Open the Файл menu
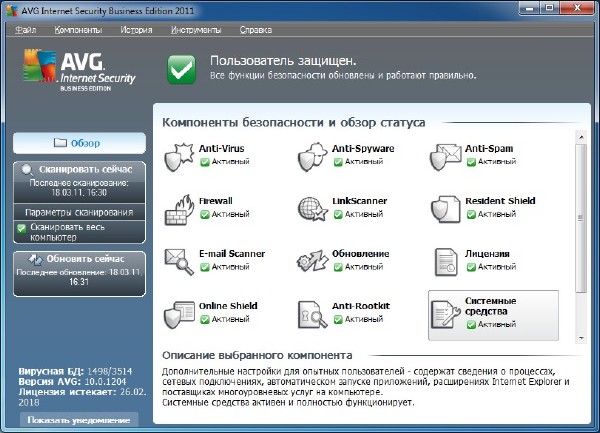The width and height of the screenshot is (600, 433). 26,30
